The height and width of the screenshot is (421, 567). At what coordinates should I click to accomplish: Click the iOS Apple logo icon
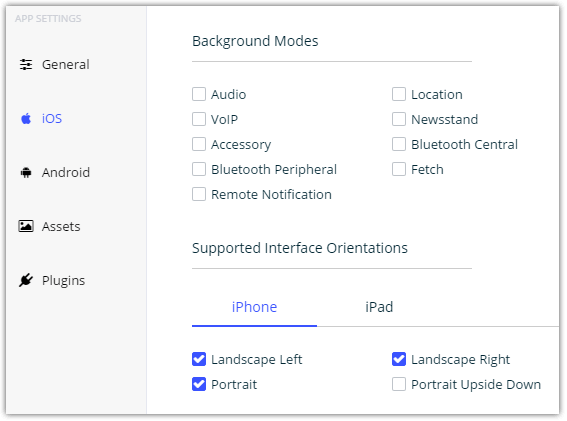pos(26,118)
